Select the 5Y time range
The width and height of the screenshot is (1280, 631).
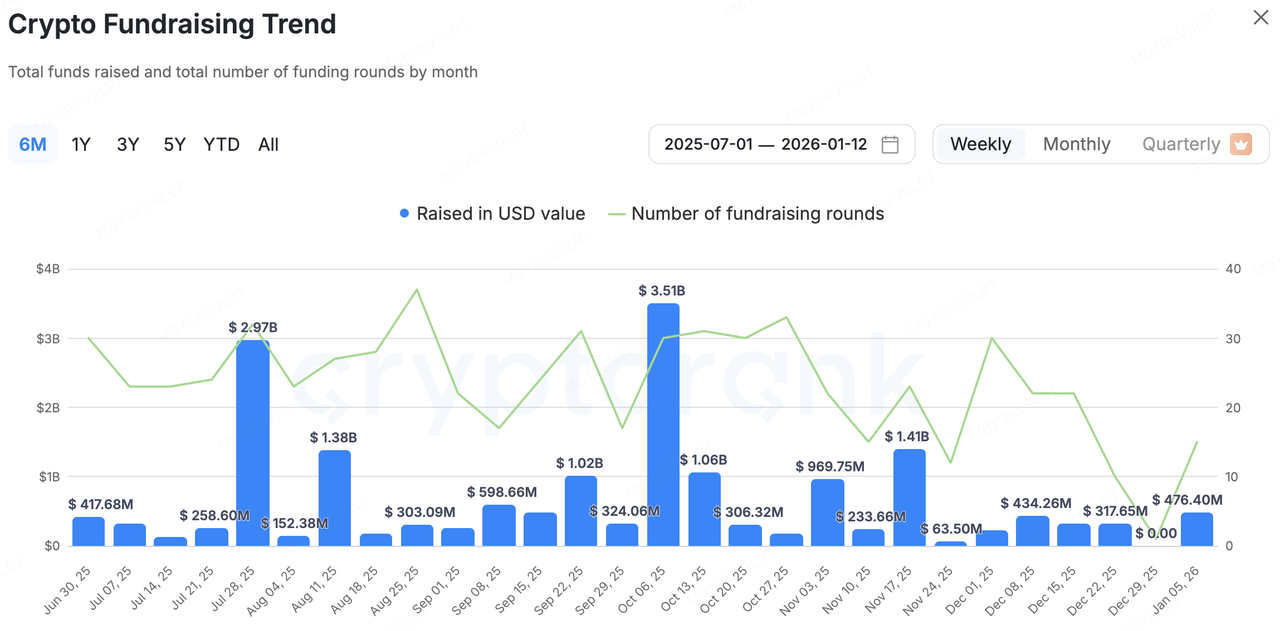175,144
